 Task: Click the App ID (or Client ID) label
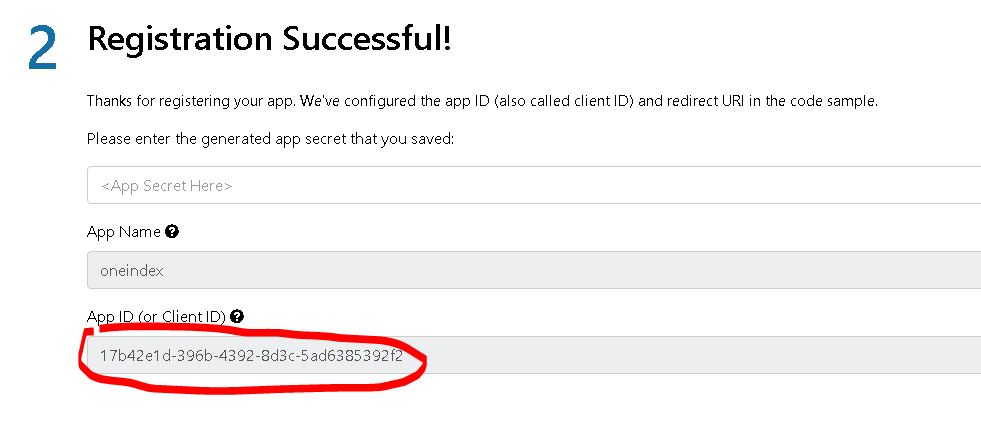pyautogui.click(x=156, y=317)
